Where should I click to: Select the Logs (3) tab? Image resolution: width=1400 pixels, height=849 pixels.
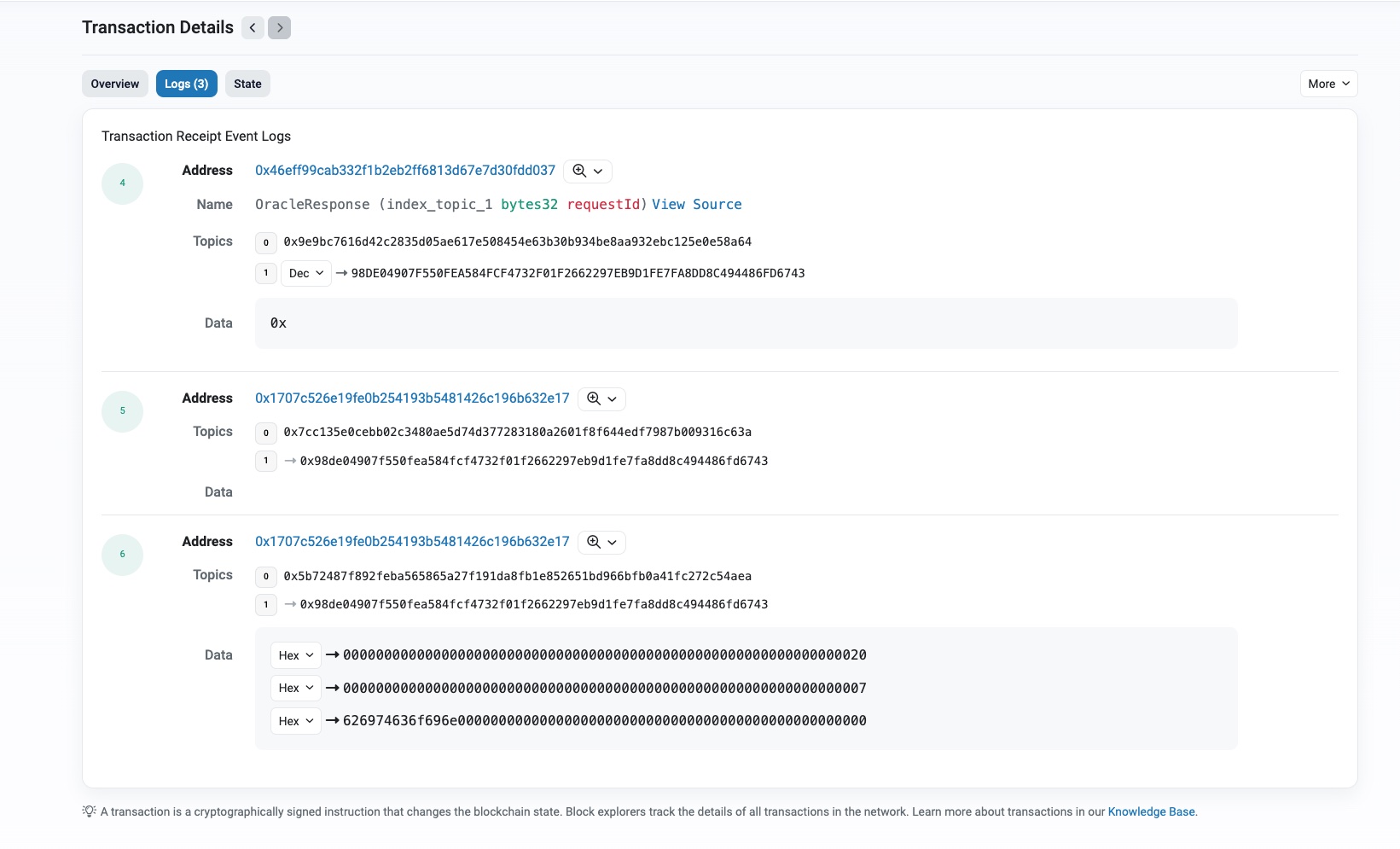186,84
